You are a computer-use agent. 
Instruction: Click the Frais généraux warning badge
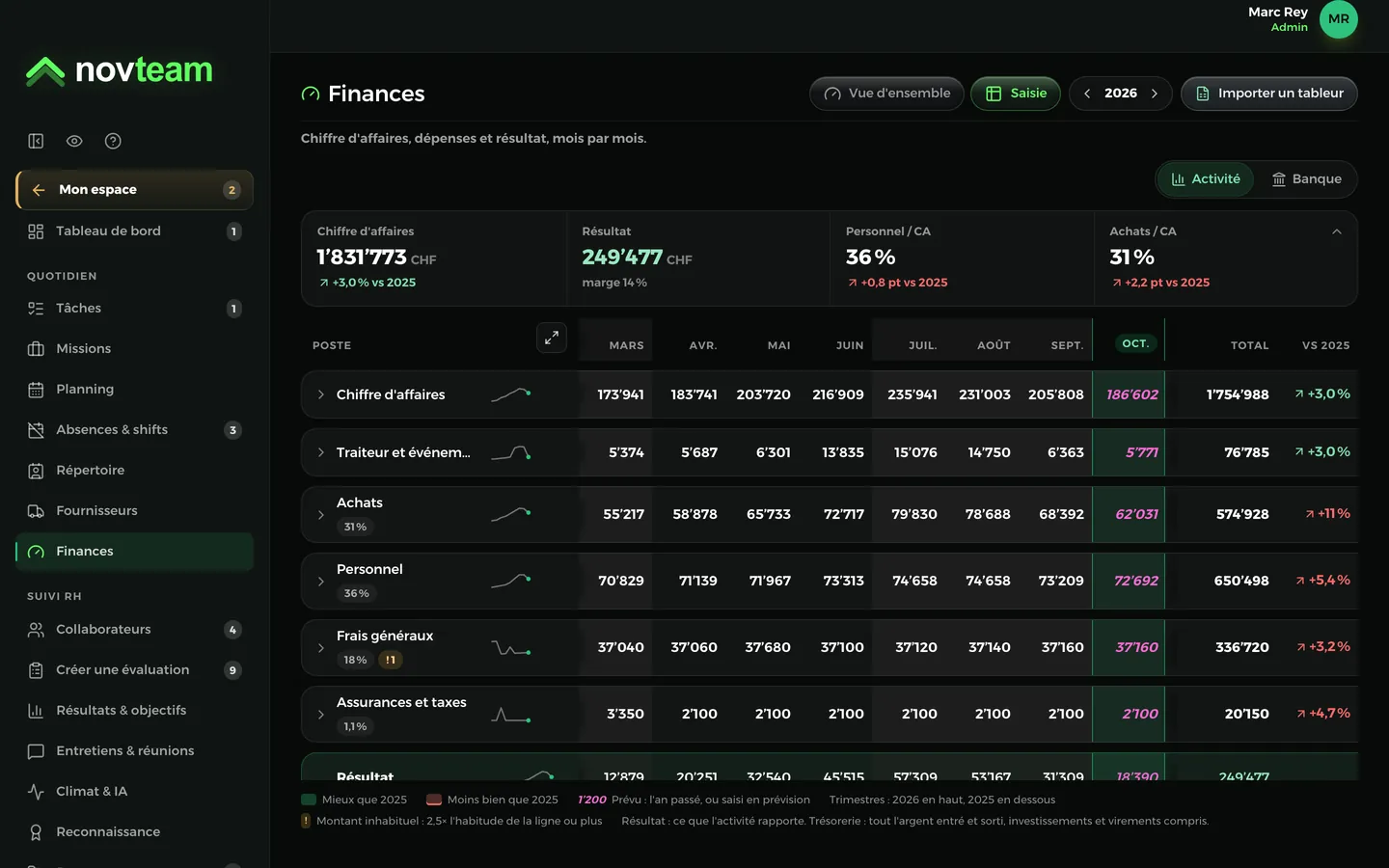point(391,661)
